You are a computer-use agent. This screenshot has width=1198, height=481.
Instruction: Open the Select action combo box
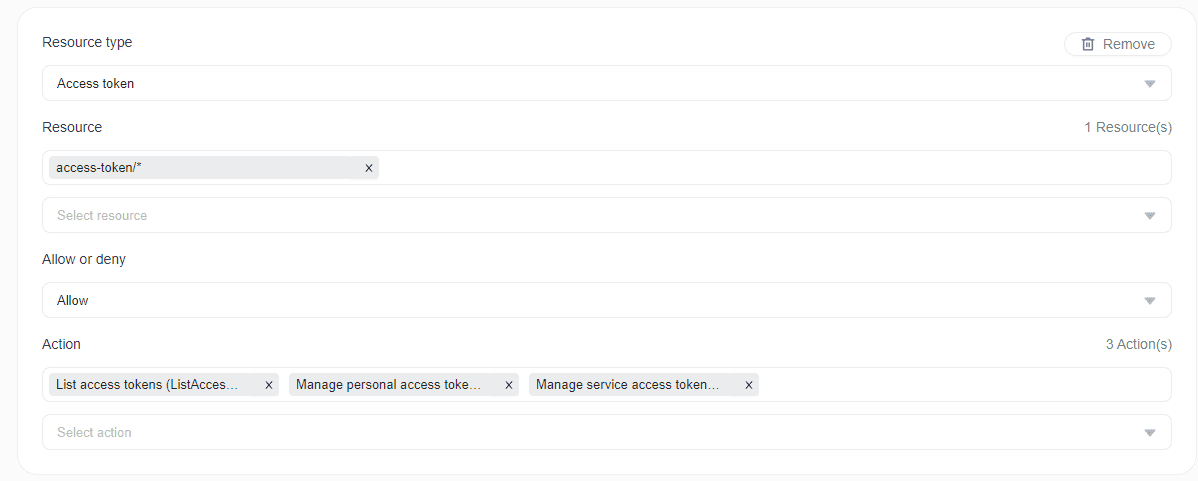point(590,433)
